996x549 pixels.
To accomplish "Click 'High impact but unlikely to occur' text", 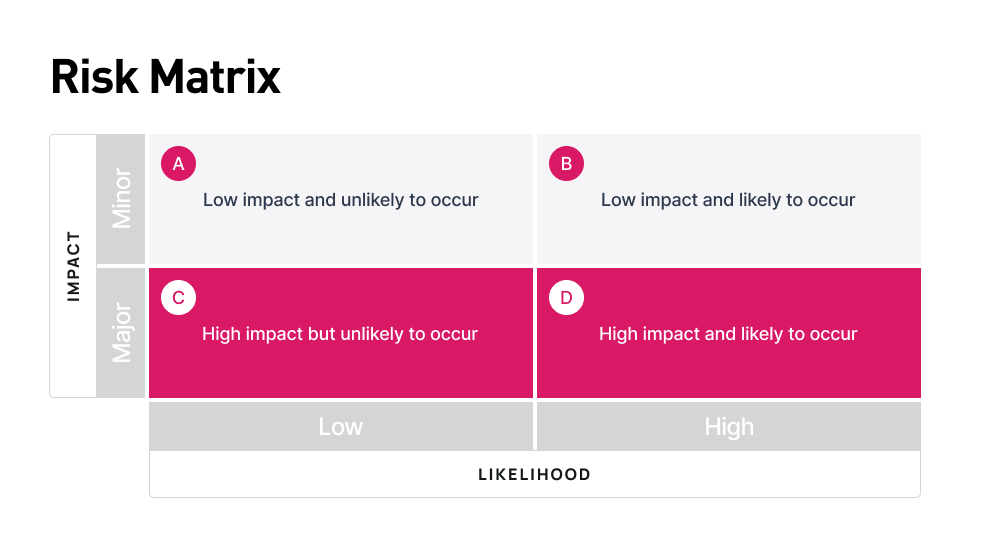I will tap(340, 334).
